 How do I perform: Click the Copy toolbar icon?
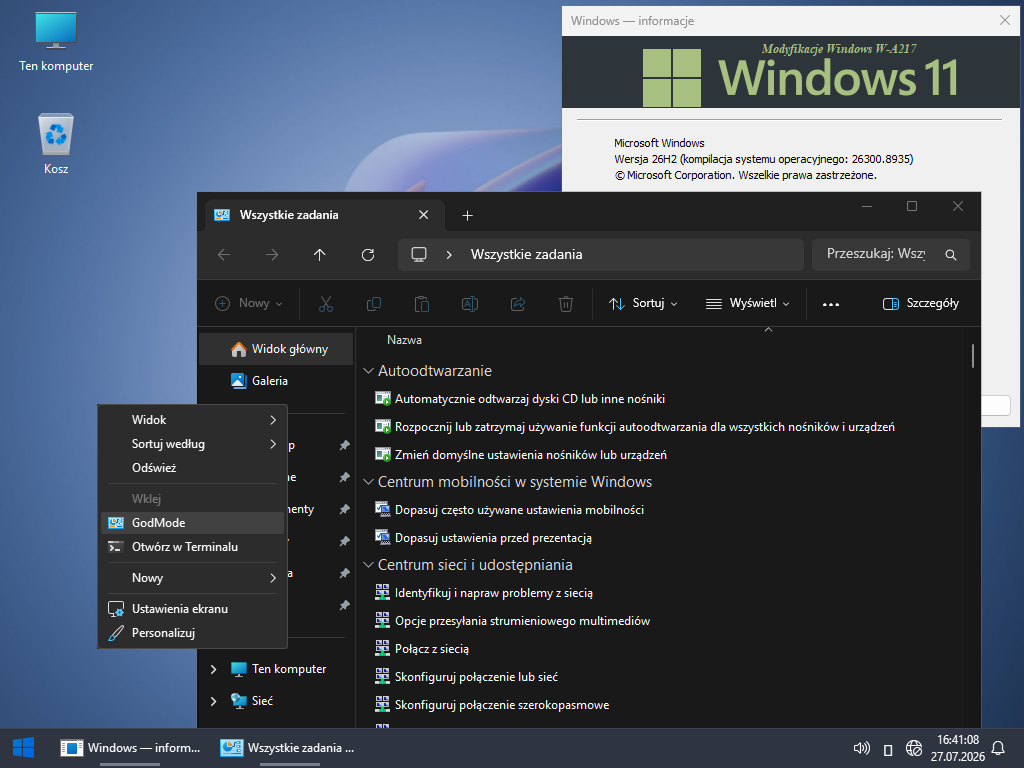tap(374, 304)
